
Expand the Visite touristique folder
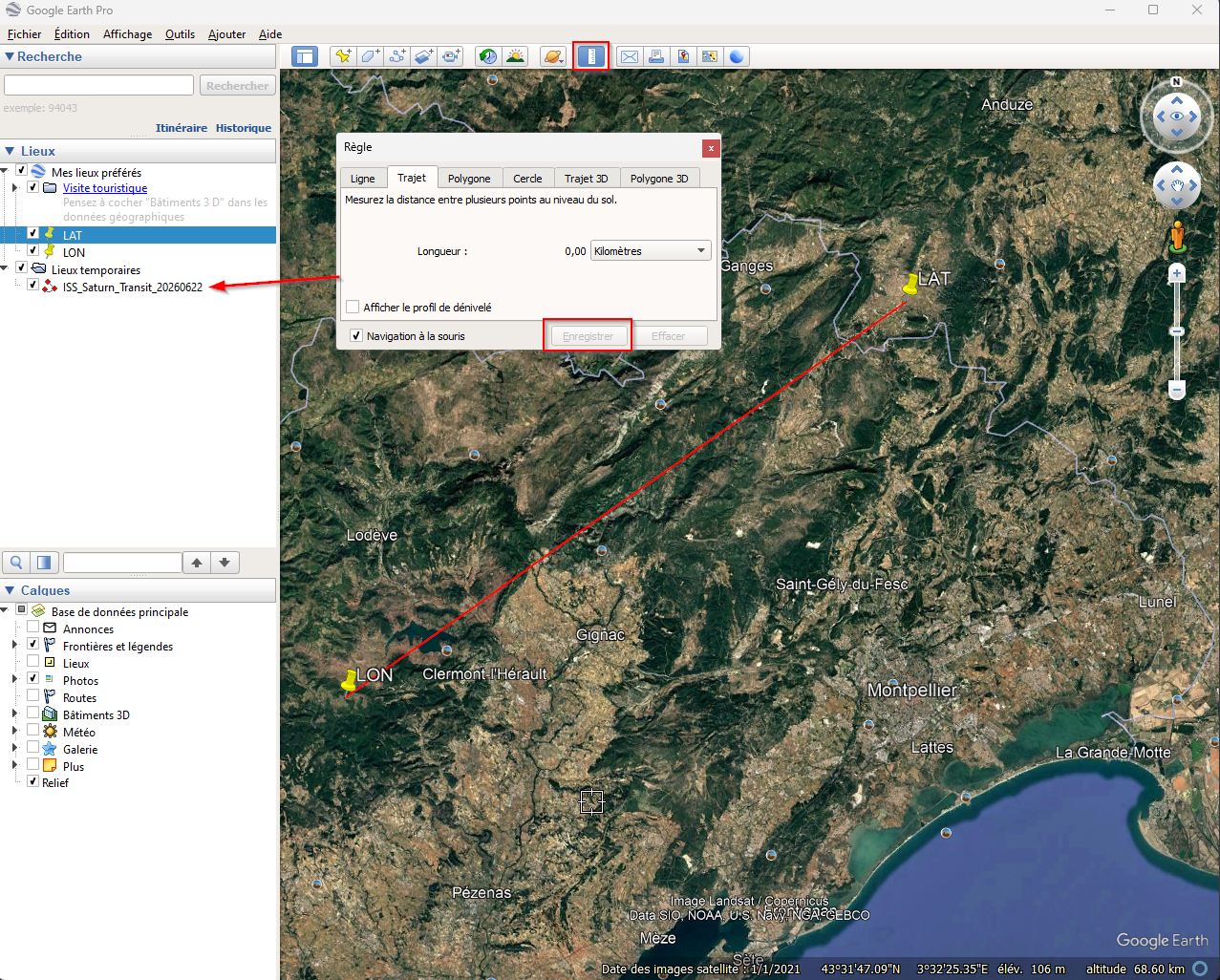tap(14, 188)
